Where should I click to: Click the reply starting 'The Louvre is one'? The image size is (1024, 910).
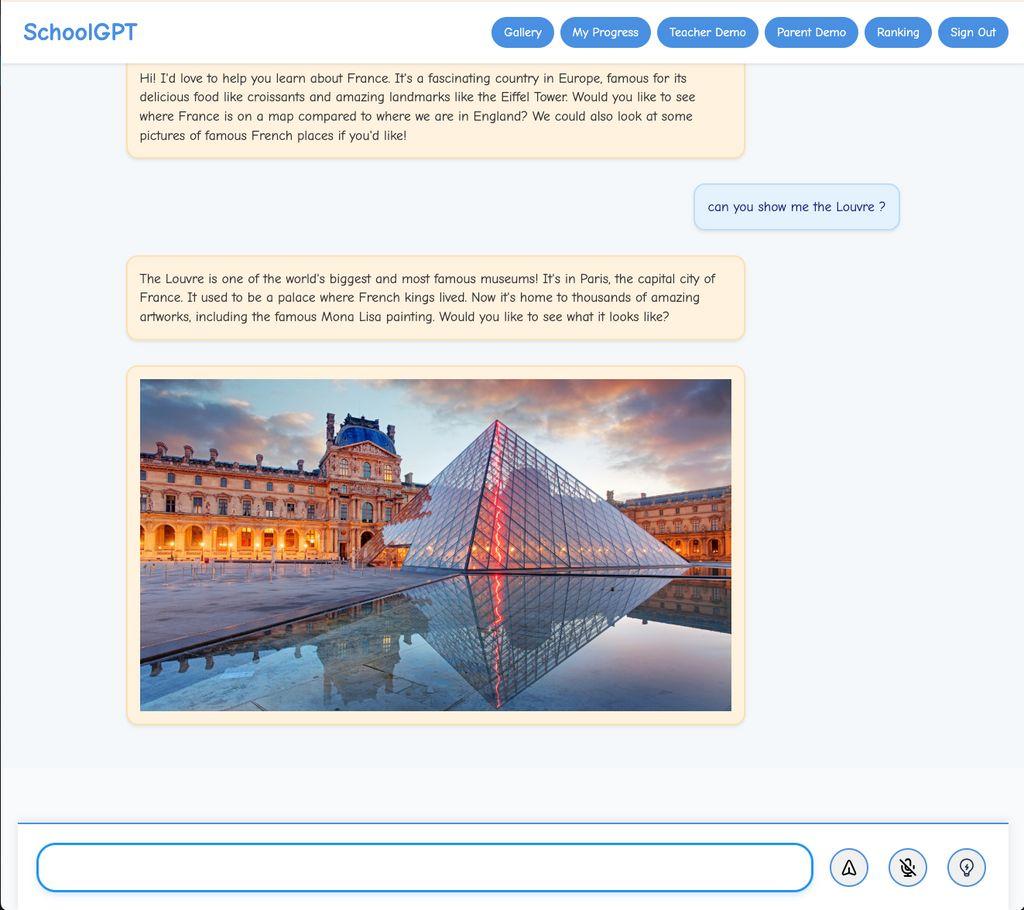(x=436, y=298)
